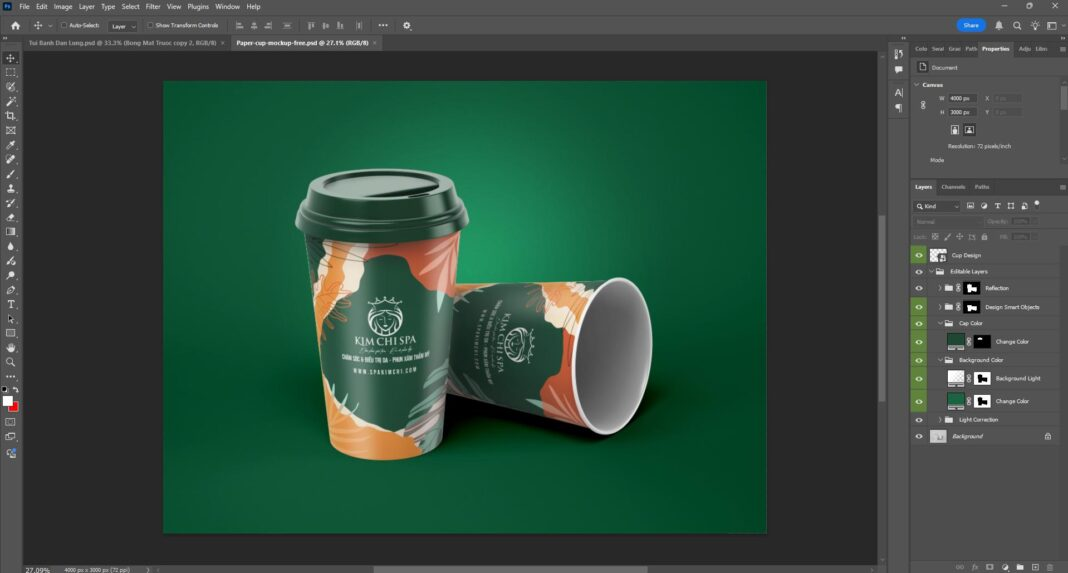Hide the Design Smart Objects group
Image resolution: width=1068 pixels, height=573 pixels.
(919, 307)
